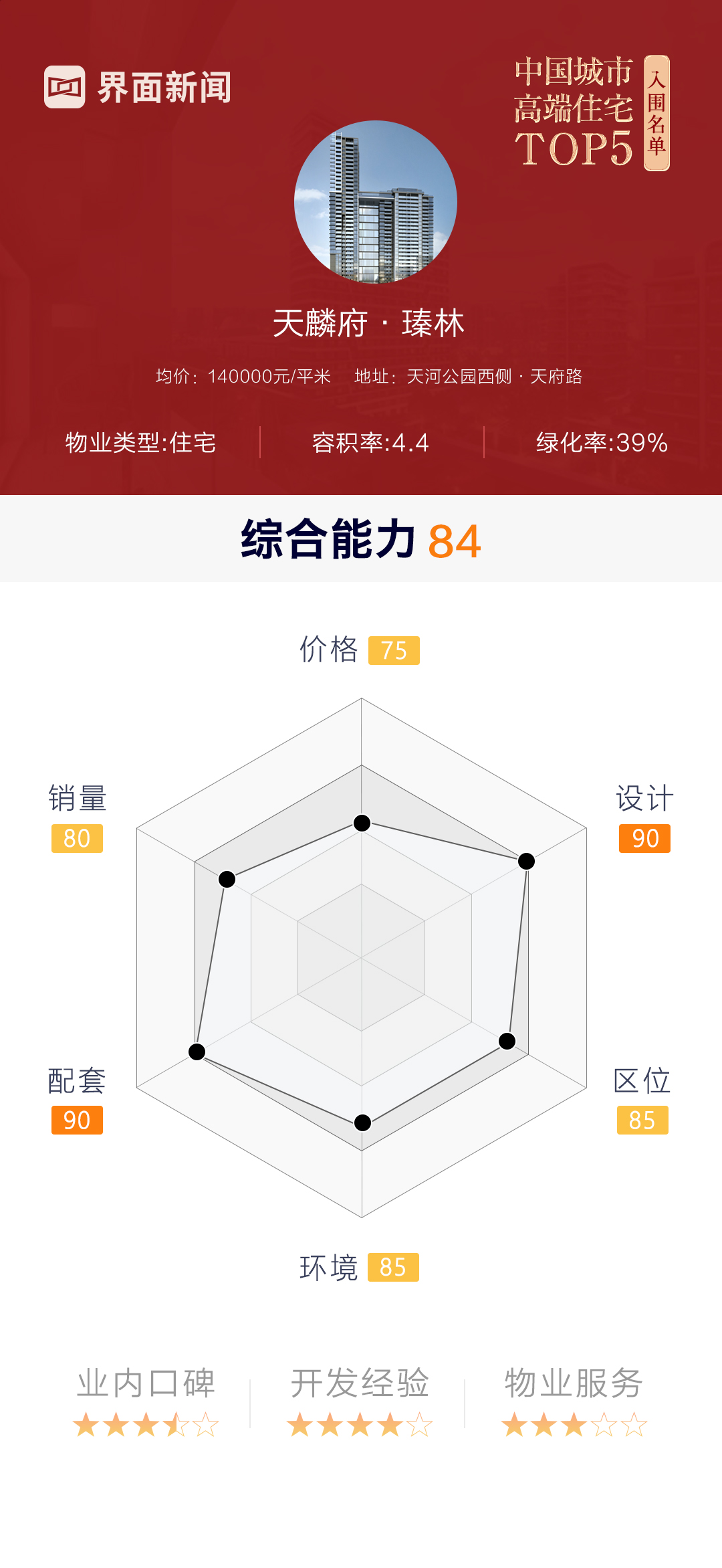Viewport: 722px width, 1568px height.
Task: Click the 中国城市高端住宅 TOP5 heading
Action: [x=574, y=111]
